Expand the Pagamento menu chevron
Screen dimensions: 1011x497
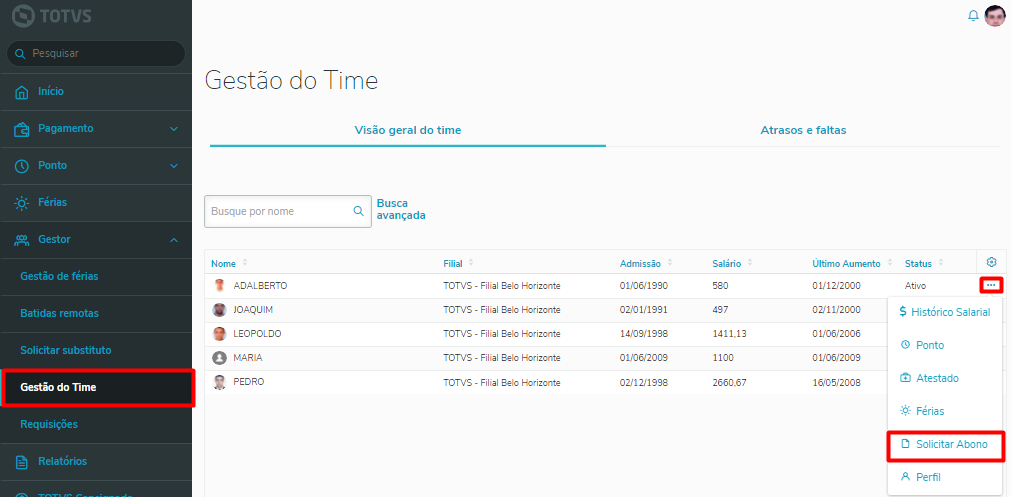click(173, 129)
